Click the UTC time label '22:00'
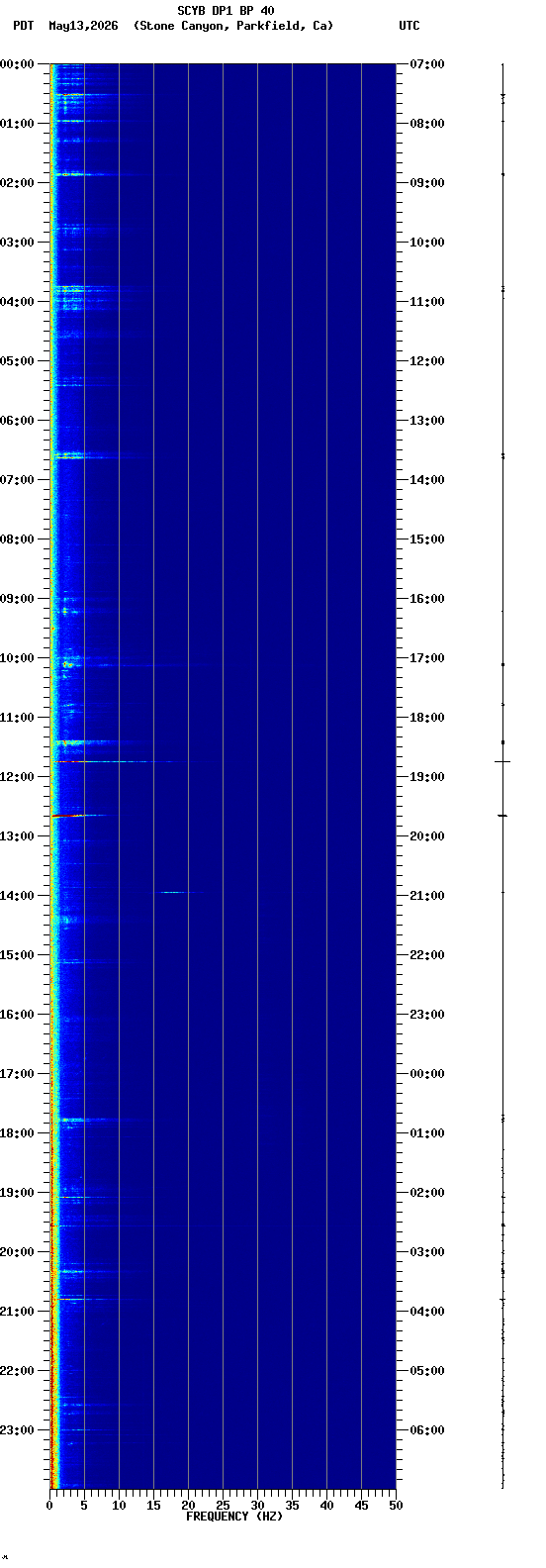Viewport: 546px width, 1568px height. (x=427, y=955)
